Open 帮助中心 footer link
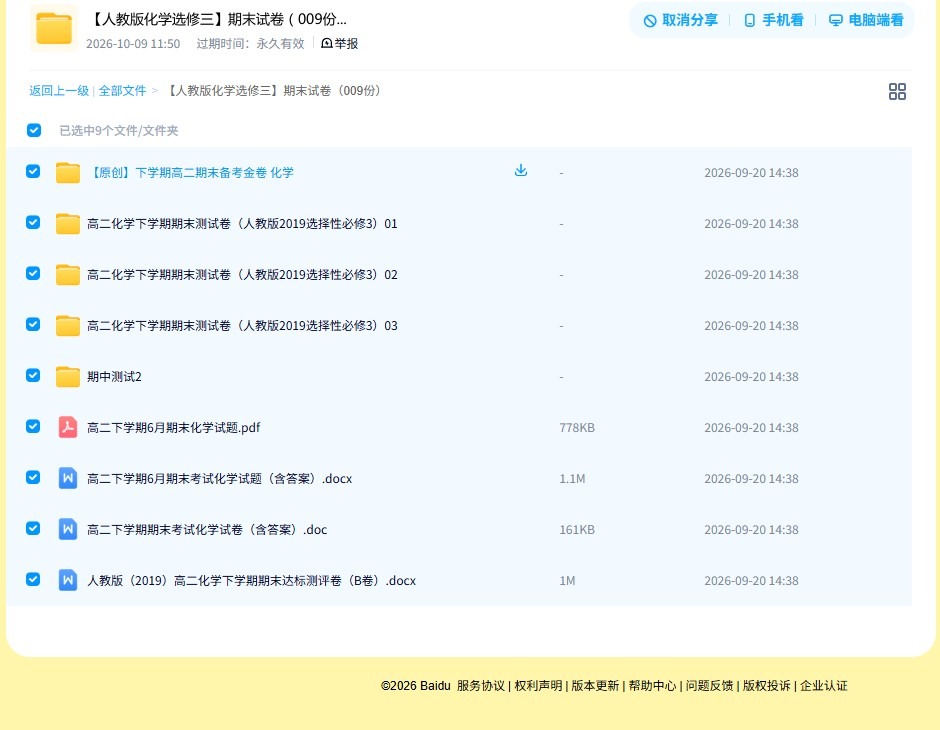940x730 pixels. coord(652,686)
